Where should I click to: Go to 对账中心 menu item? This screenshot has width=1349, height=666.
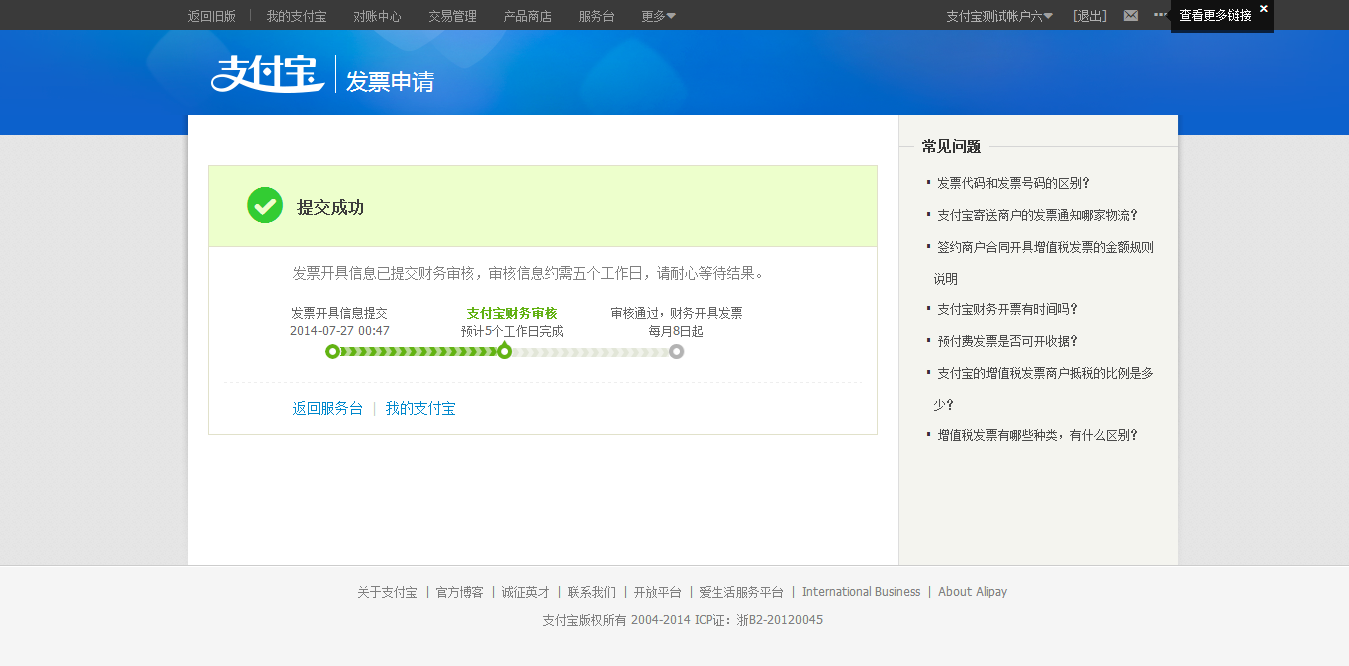click(377, 16)
